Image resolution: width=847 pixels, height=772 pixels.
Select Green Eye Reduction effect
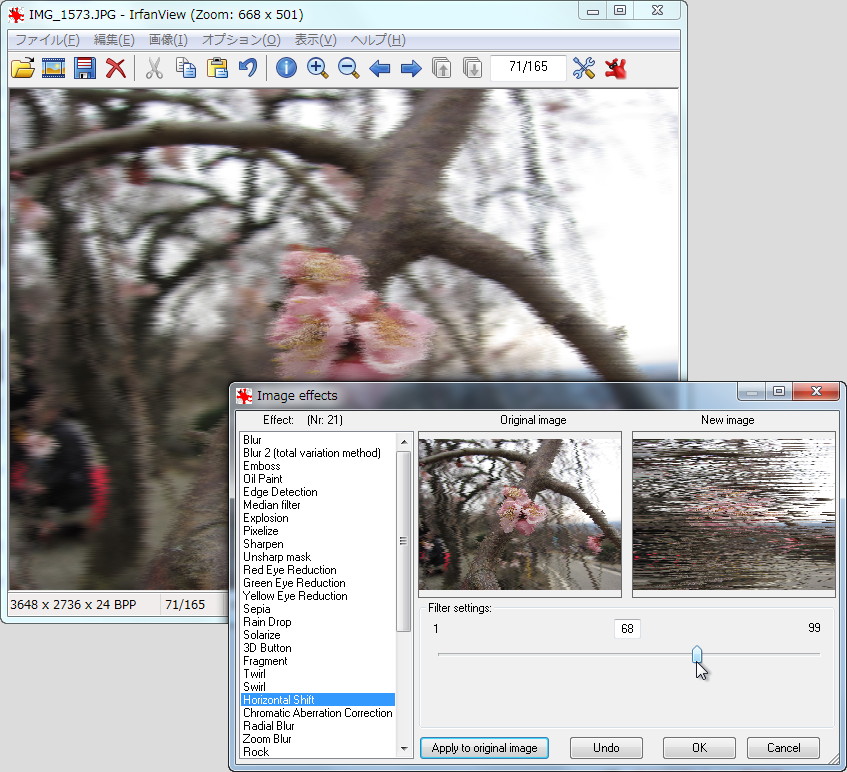coord(294,582)
